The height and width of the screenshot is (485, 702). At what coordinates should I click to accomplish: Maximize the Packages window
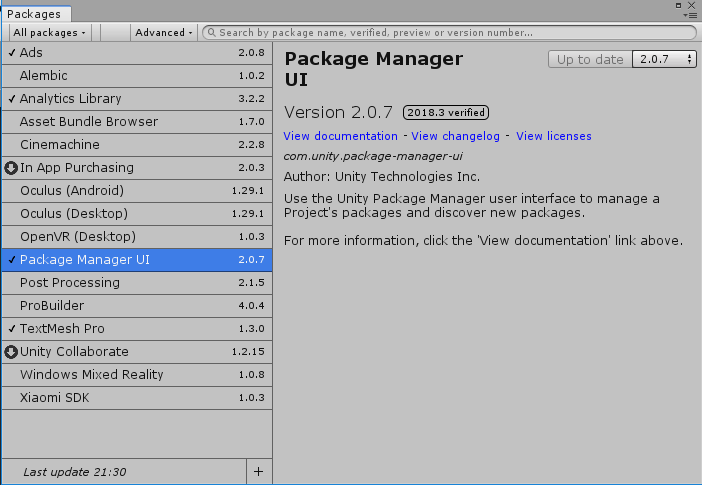(679, 5)
